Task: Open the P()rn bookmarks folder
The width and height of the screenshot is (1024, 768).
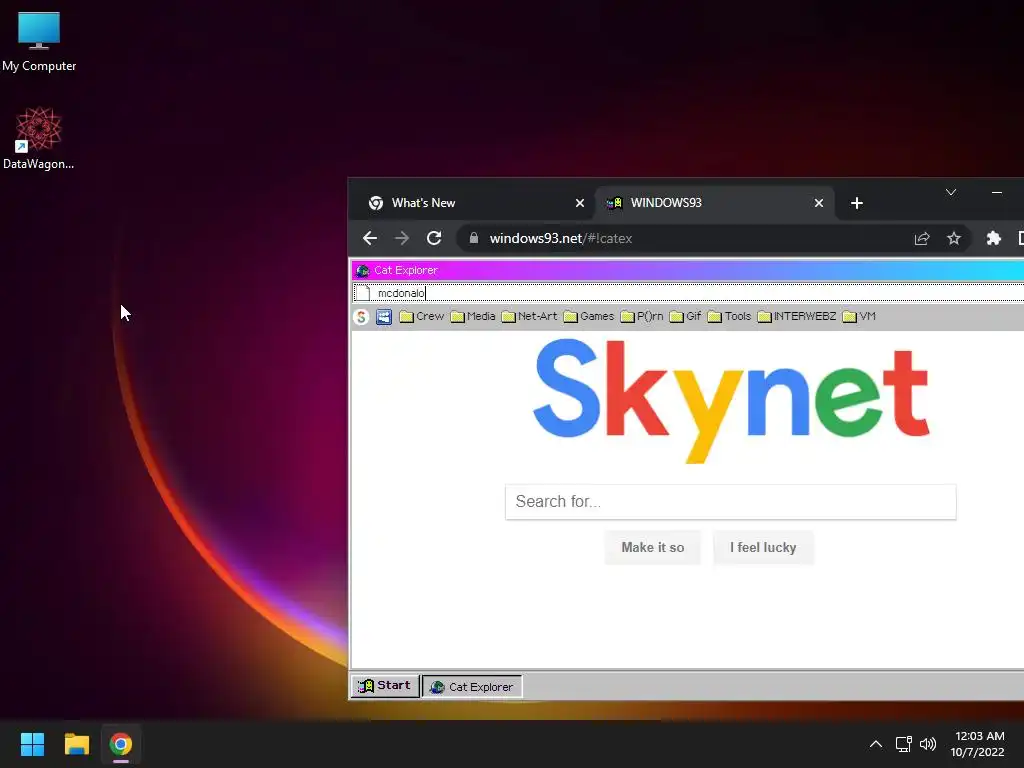Action: pyautogui.click(x=642, y=317)
